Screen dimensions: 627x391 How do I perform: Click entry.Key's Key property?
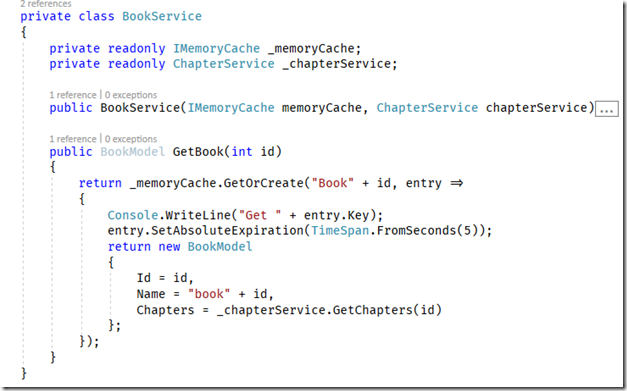point(358,215)
